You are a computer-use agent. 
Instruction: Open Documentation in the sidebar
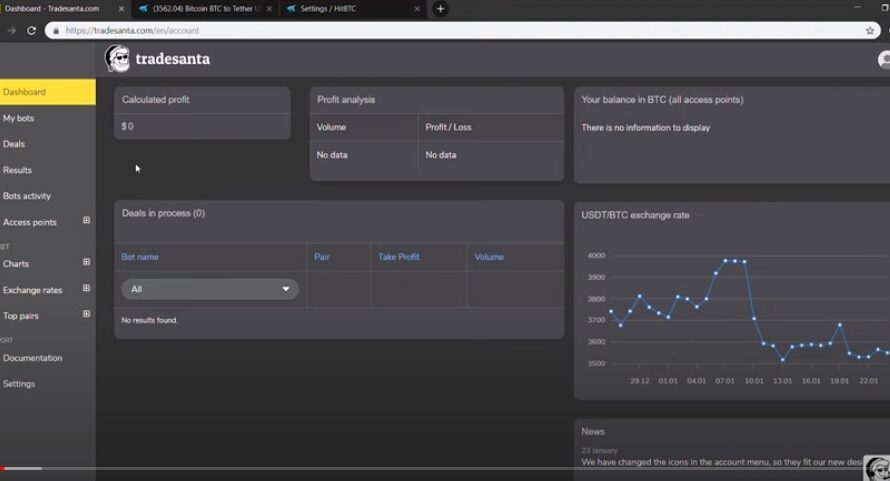point(32,358)
